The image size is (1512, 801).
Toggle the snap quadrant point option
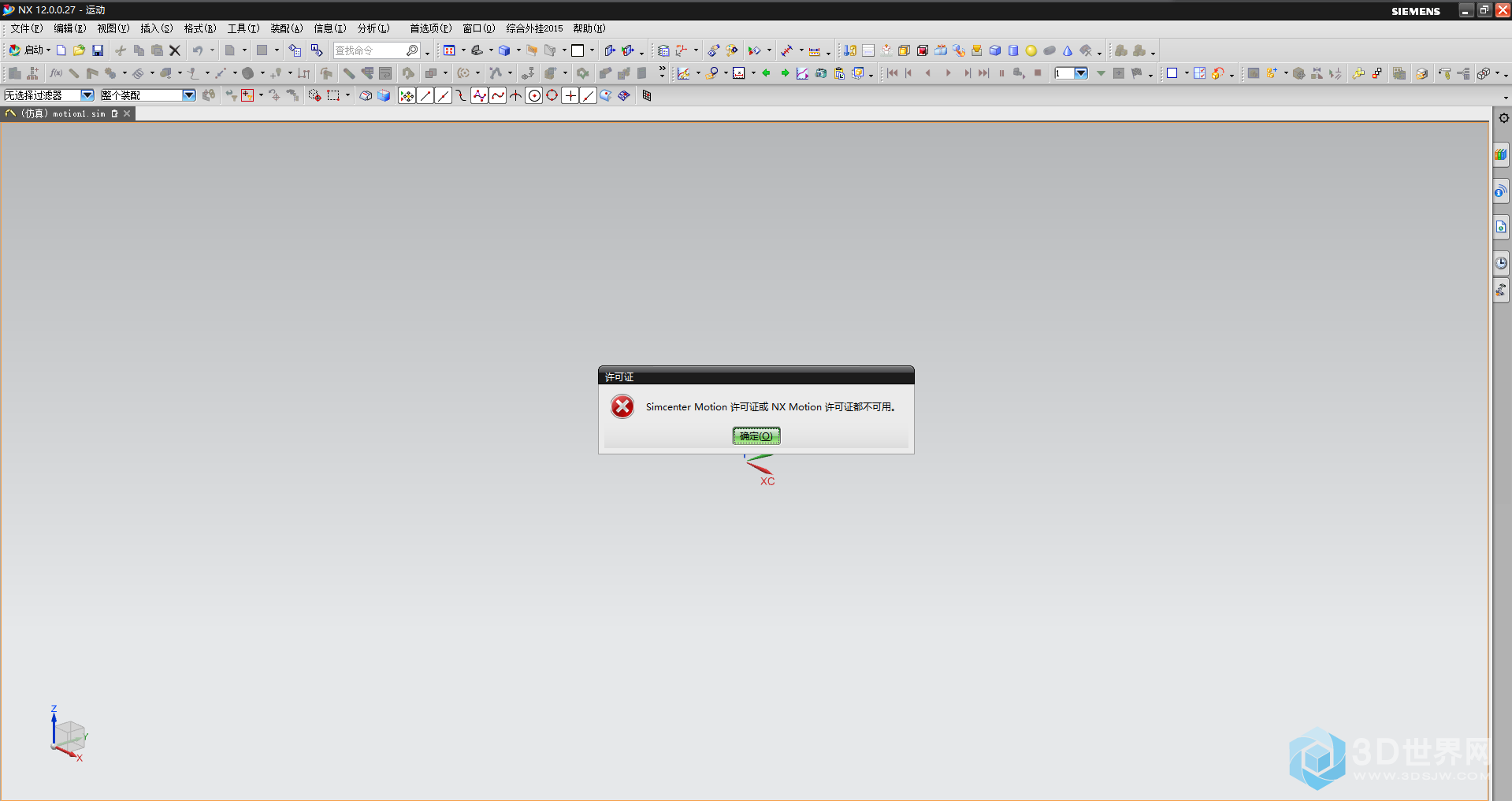click(x=552, y=95)
